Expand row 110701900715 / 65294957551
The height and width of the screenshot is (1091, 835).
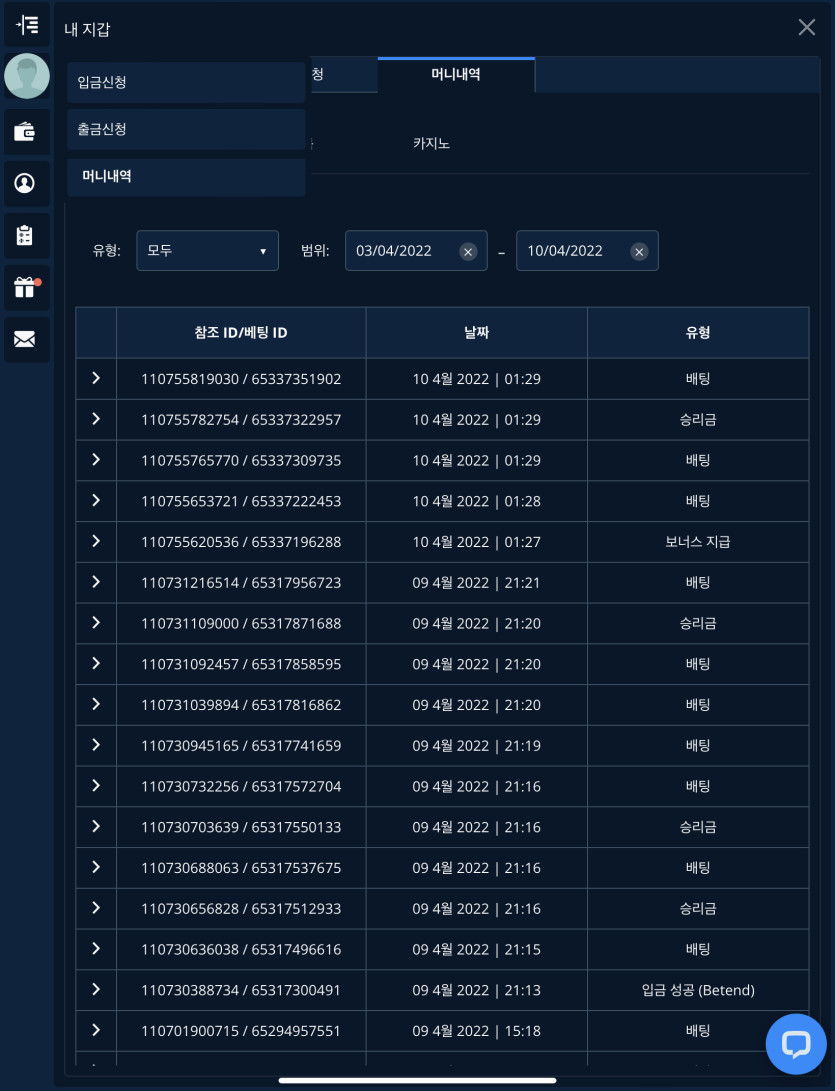coord(96,1030)
